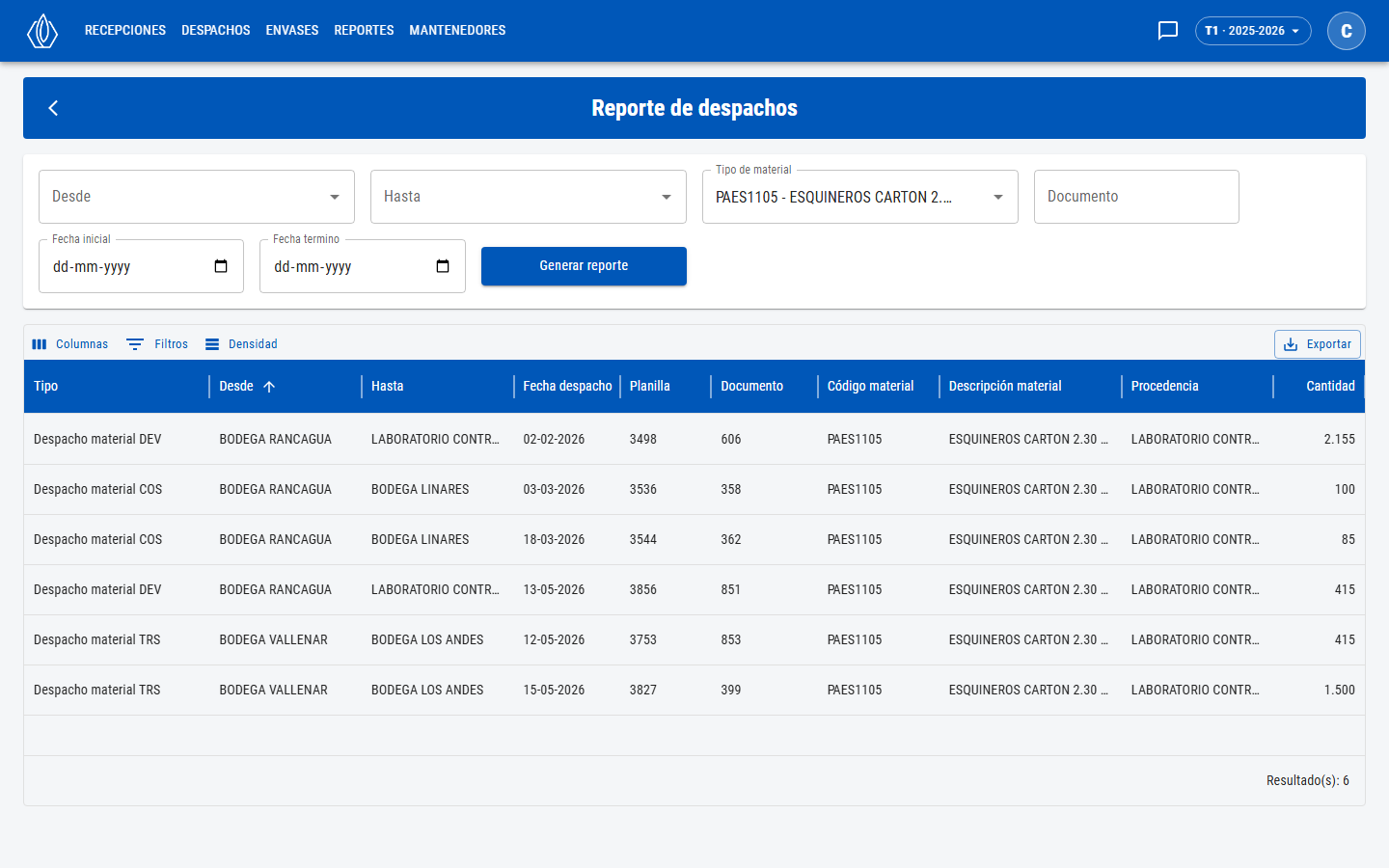This screenshot has width=1389, height=868.
Task: Open the season selector T1 · 2025-2026
Action: pos(1253,31)
